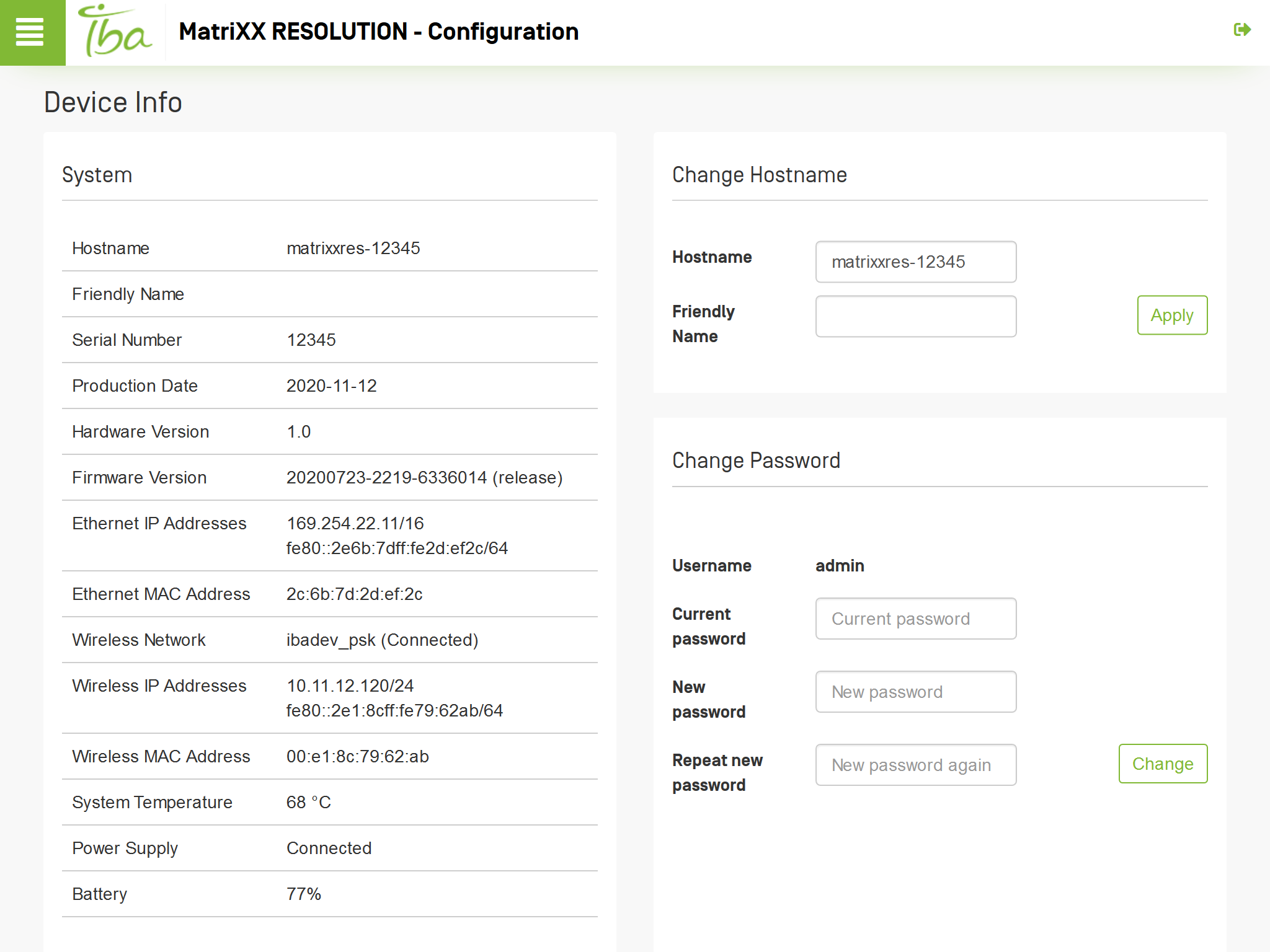Screen dimensions: 1270x952
Task: Select serial number value 12345
Action: pyautogui.click(x=311, y=340)
